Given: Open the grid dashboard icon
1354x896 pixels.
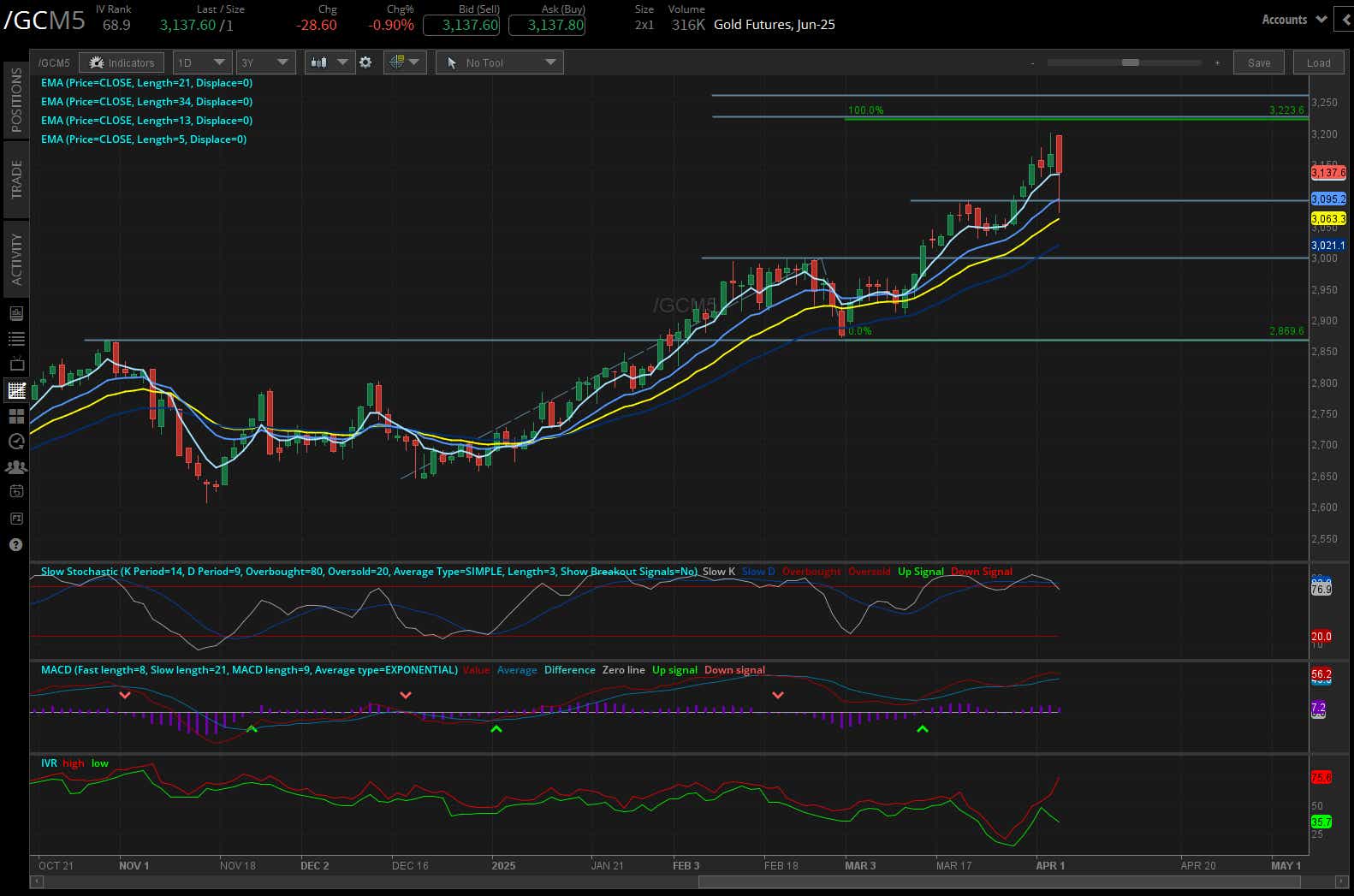Looking at the screenshot, I should (16, 416).
